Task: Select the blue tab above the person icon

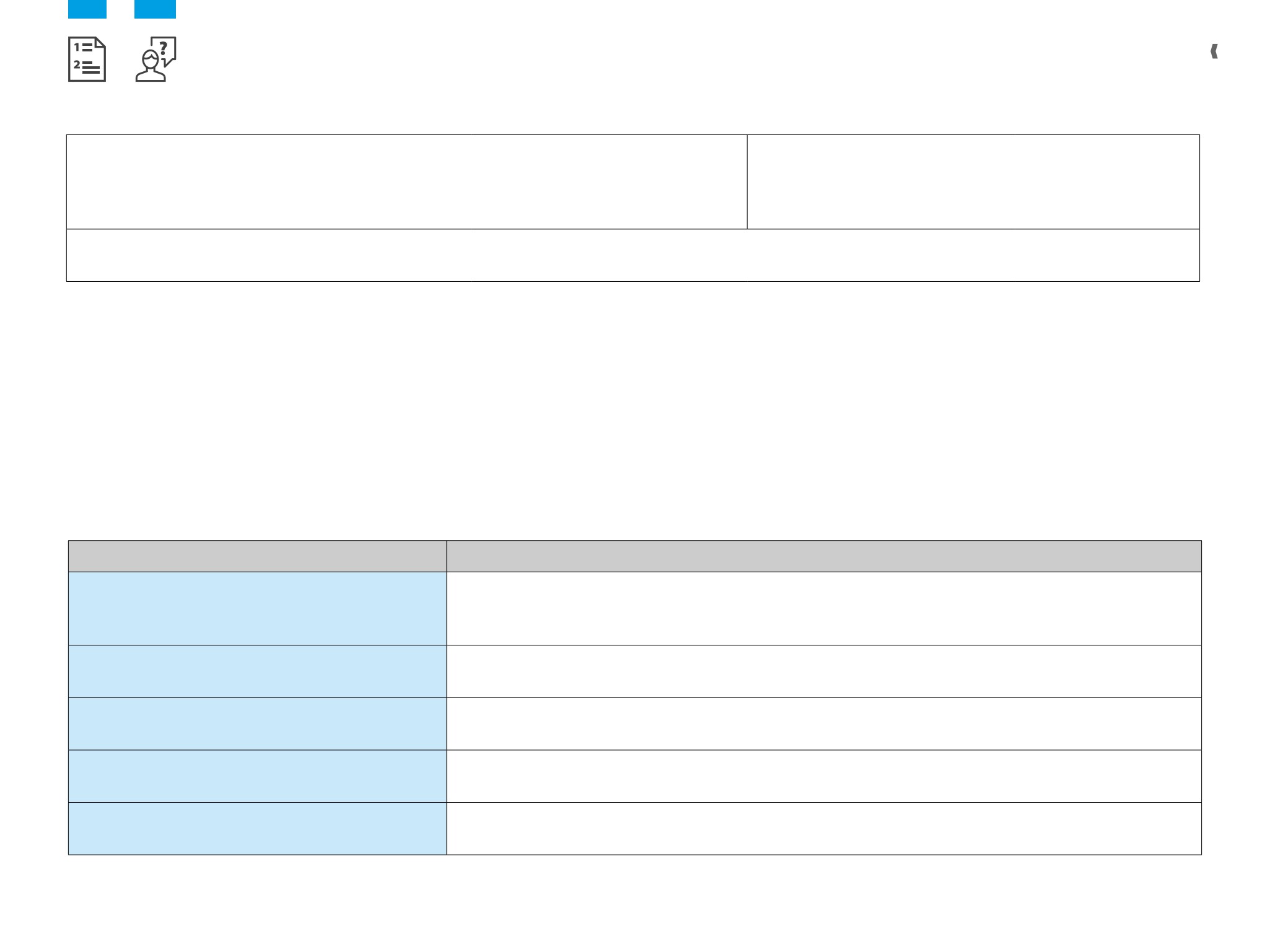Action: coord(155,9)
